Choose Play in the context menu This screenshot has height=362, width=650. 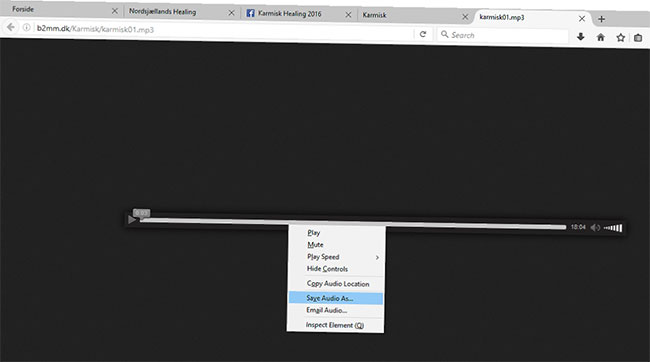(x=337, y=233)
